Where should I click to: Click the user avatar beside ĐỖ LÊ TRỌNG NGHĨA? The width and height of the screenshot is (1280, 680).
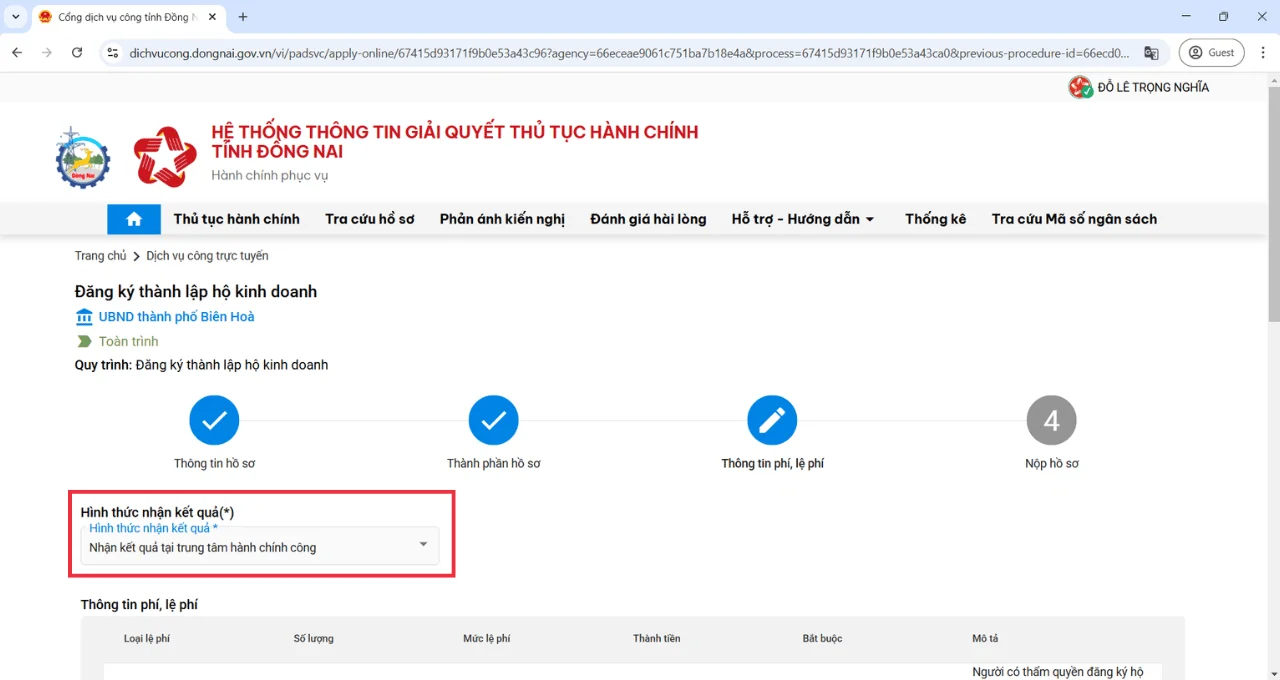click(x=1080, y=88)
